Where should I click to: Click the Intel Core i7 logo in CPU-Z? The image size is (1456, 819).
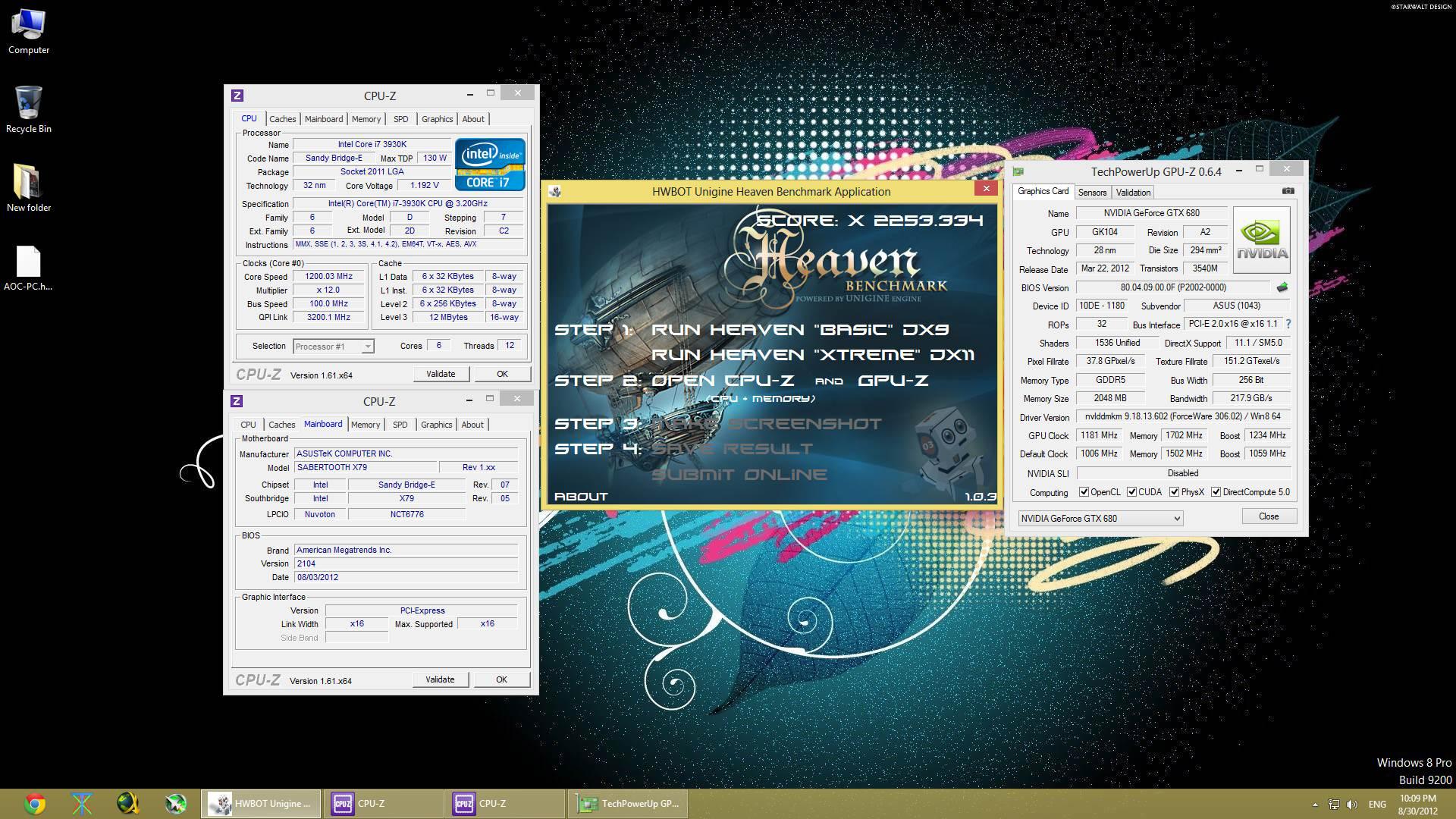coord(490,164)
